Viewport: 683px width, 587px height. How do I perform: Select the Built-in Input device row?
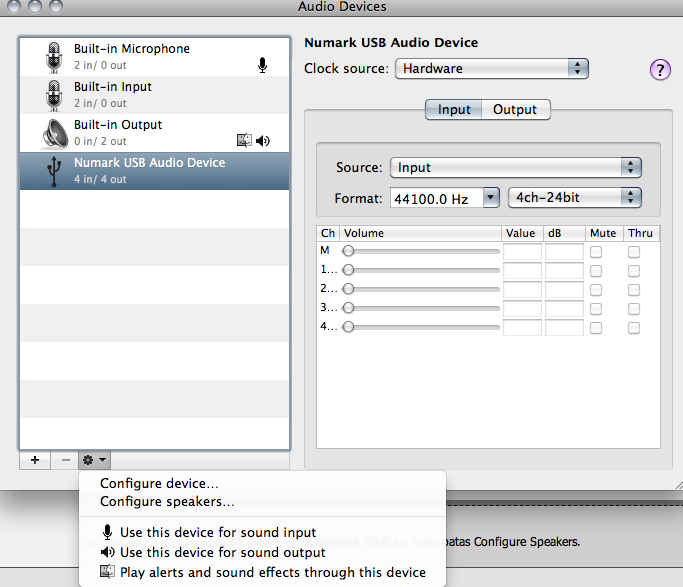coord(155,95)
